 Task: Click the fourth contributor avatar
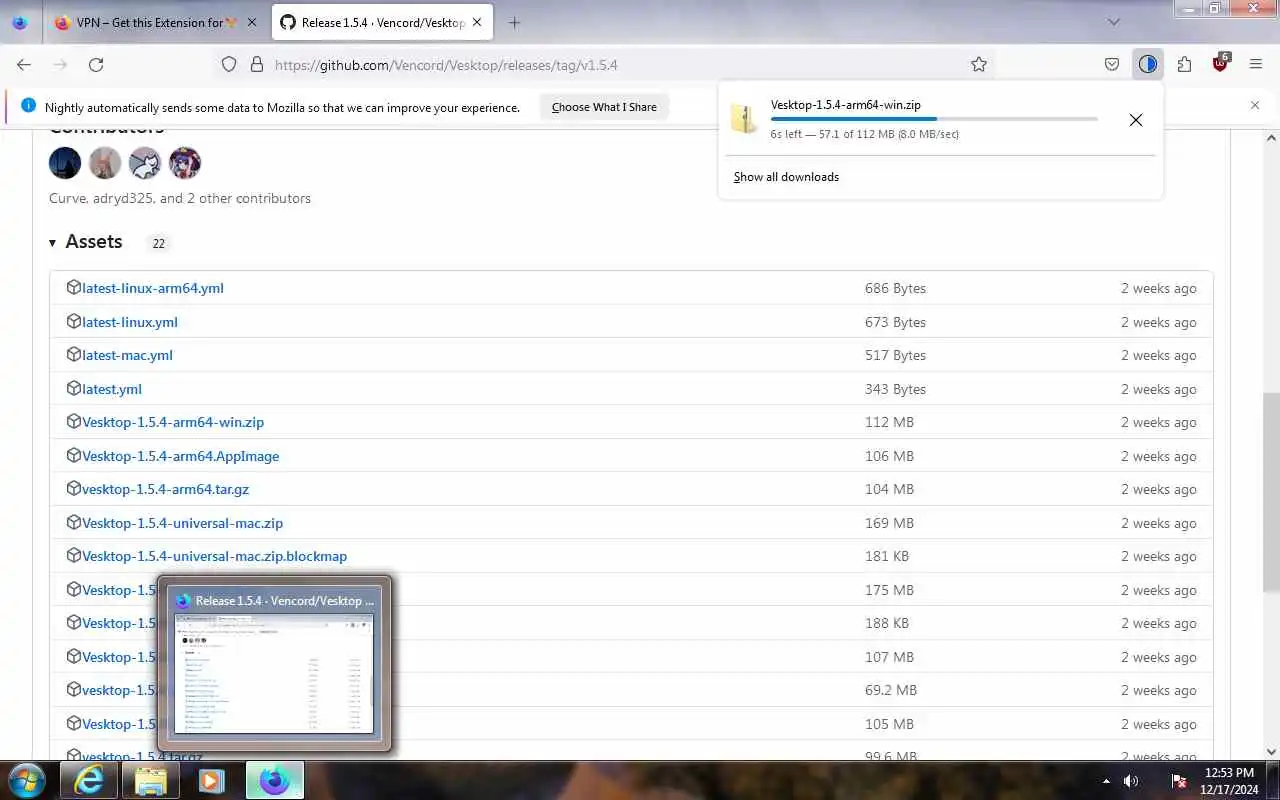pyautogui.click(x=185, y=163)
